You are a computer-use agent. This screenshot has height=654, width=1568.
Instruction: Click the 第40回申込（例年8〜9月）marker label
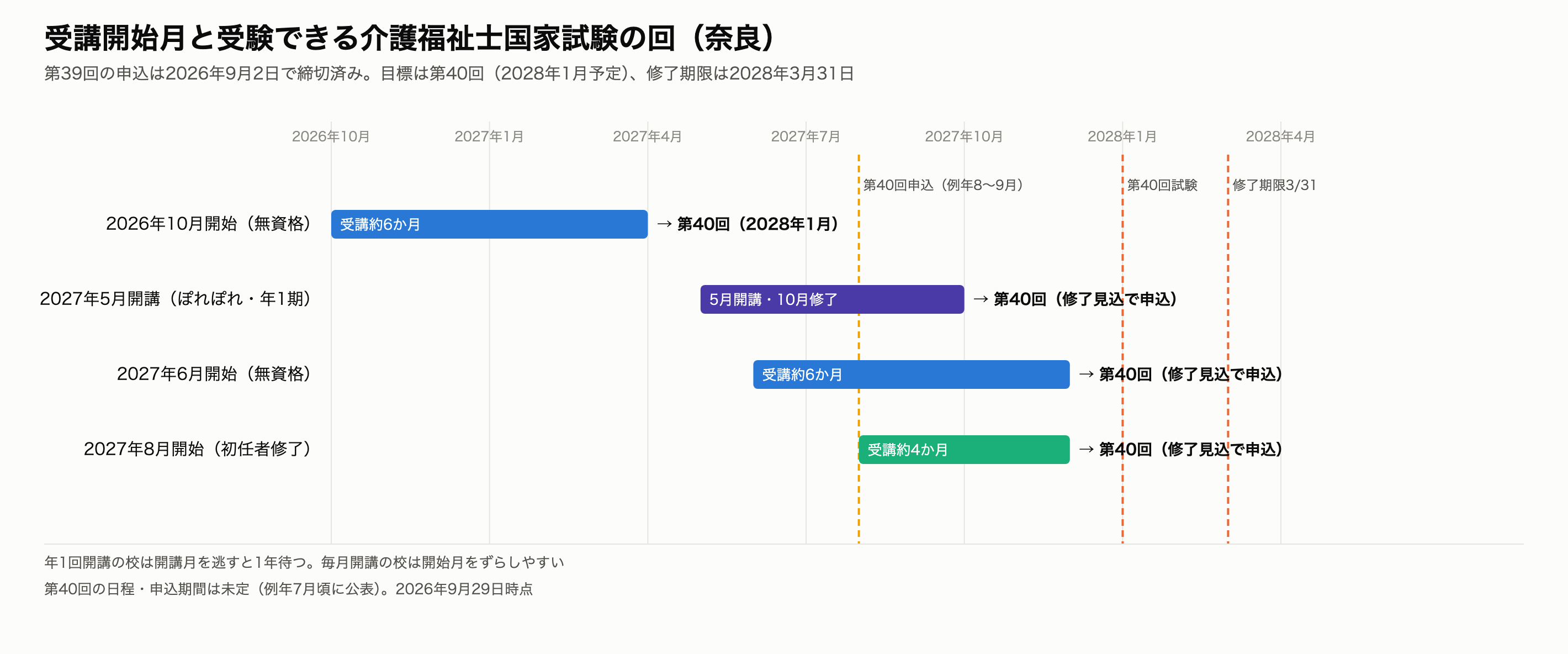point(944,185)
